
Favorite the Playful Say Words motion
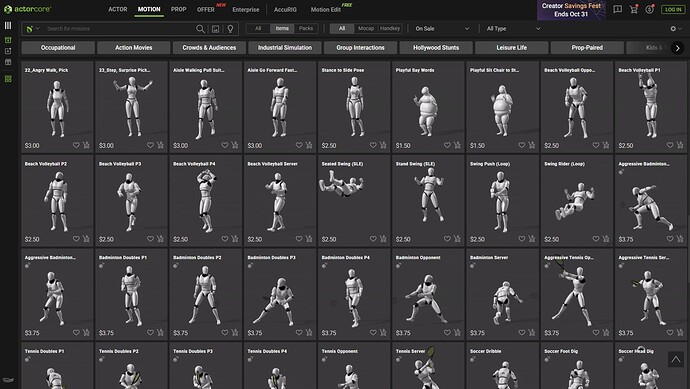click(447, 145)
